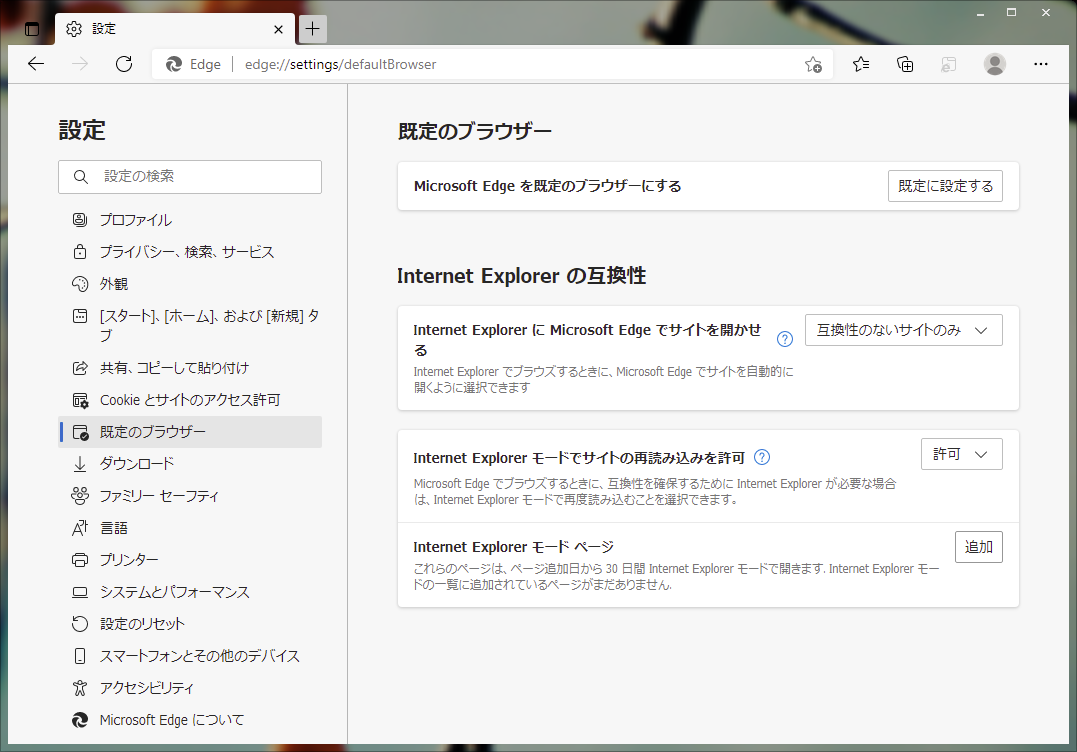The height and width of the screenshot is (752, 1077).
Task: Expand the 許可 dropdown
Action: pyautogui.click(x=962, y=454)
